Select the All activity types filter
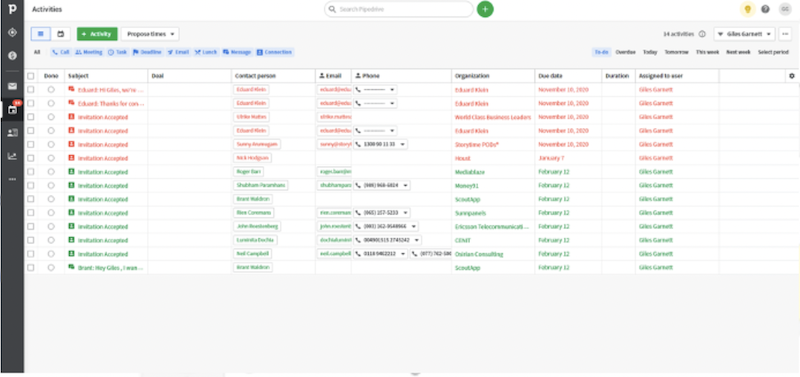800x377 pixels. click(37, 52)
